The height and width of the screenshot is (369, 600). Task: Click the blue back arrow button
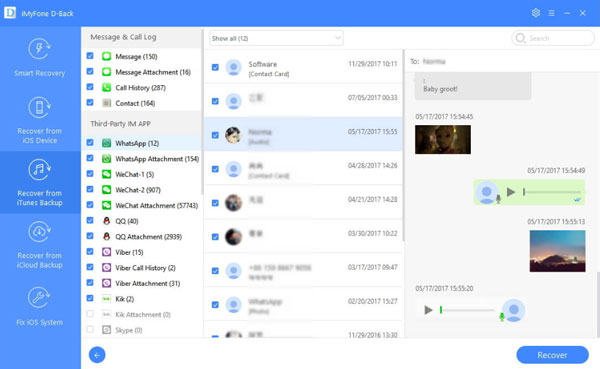coord(97,355)
